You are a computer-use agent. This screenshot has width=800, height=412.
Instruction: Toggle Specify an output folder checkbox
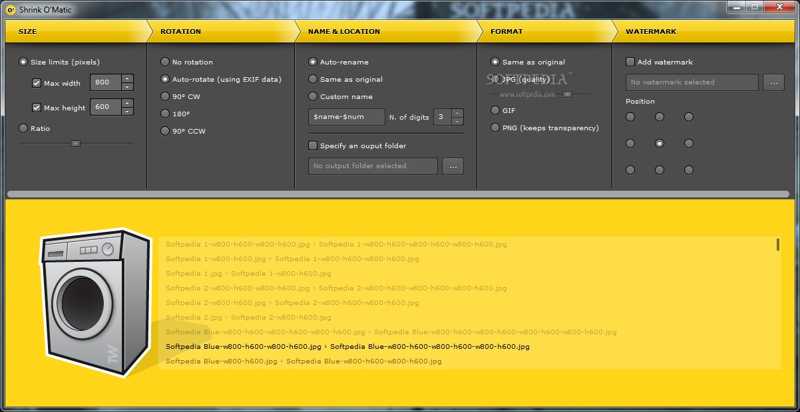point(313,145)
